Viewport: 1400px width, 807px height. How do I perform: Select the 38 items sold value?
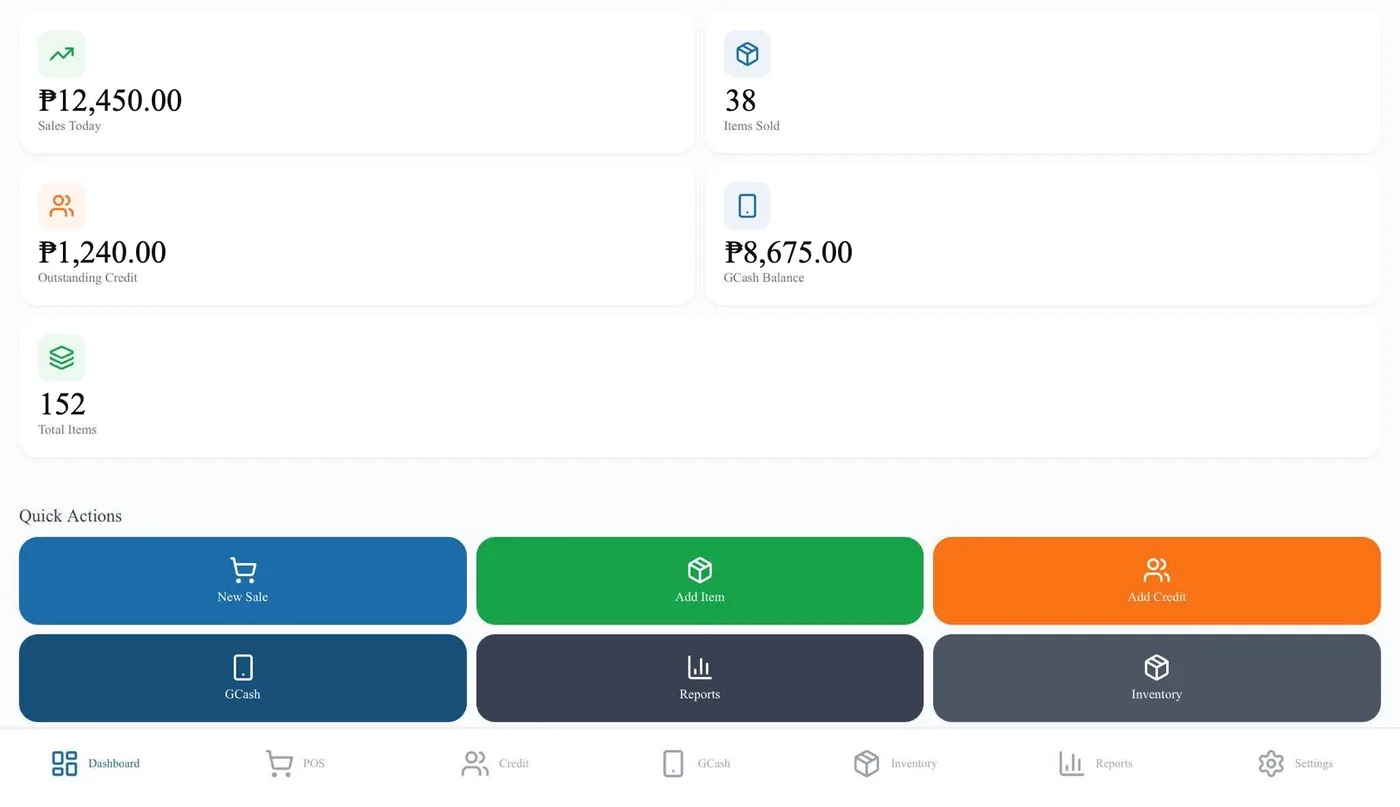click(x=740, y=100)
